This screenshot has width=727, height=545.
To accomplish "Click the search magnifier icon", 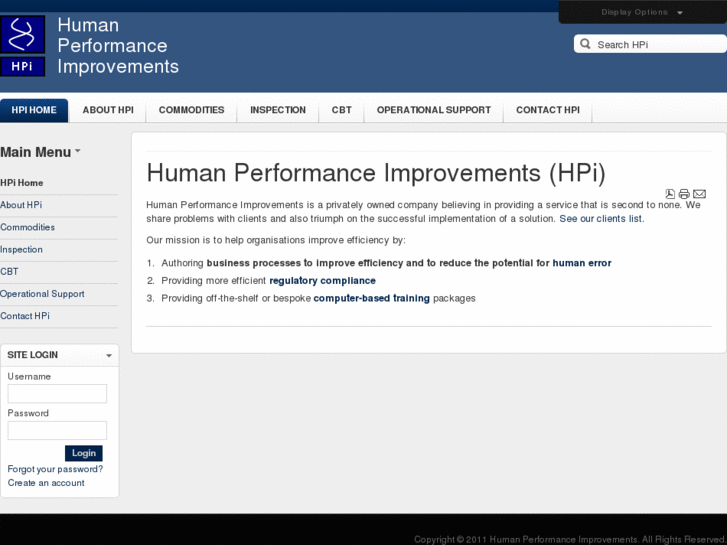I will [x=585, y=44].
